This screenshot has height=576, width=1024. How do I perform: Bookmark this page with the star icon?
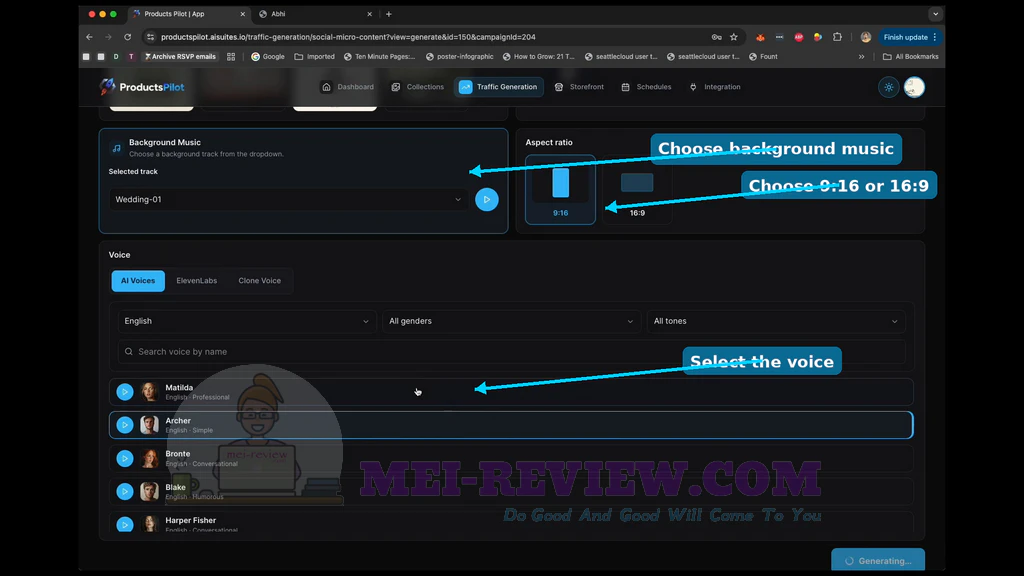pyautogui.click(x=734, y=37)
